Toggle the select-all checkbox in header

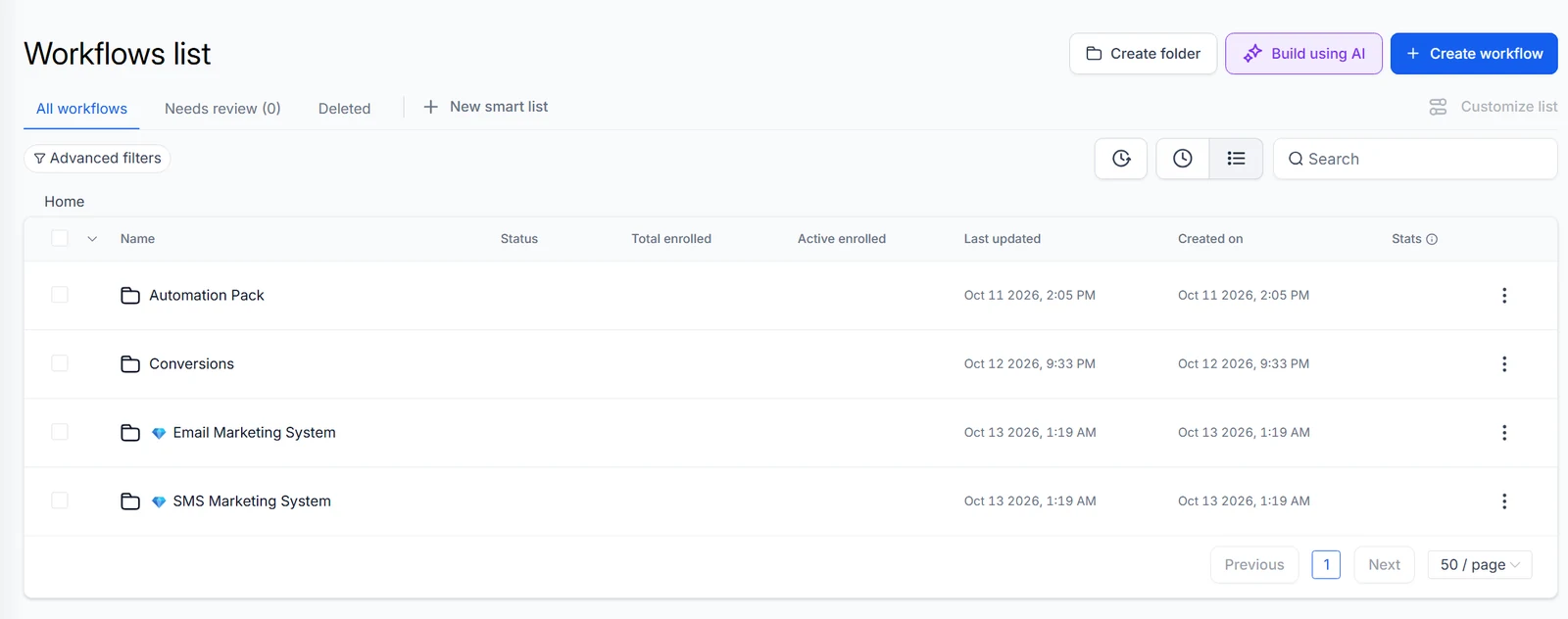click(x=60, y=238)
